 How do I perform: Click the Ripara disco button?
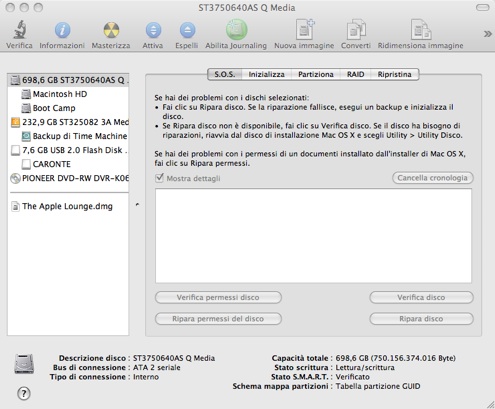click(421, 319)
